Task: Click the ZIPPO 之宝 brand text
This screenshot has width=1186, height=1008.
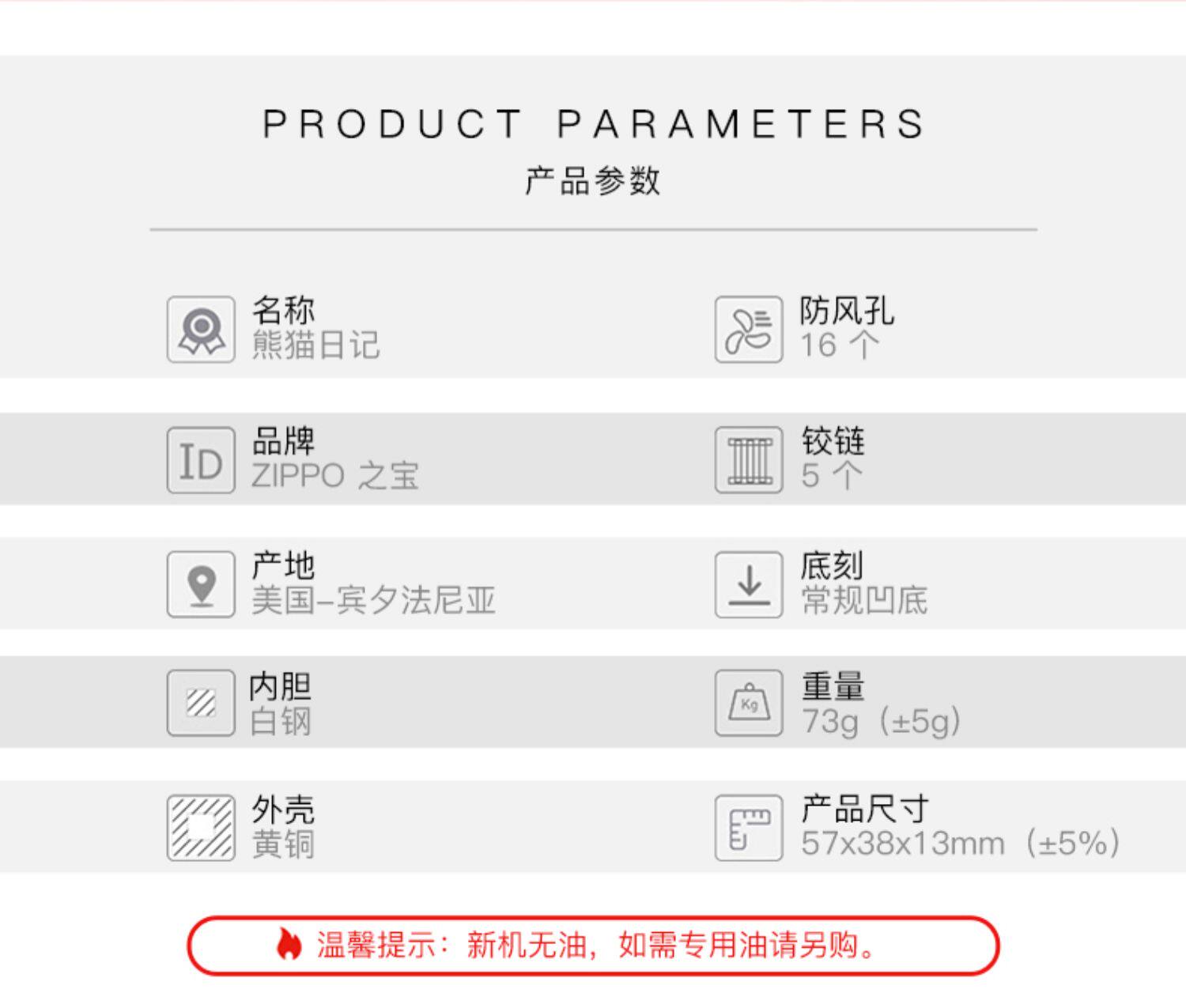Action: [334, 476]
